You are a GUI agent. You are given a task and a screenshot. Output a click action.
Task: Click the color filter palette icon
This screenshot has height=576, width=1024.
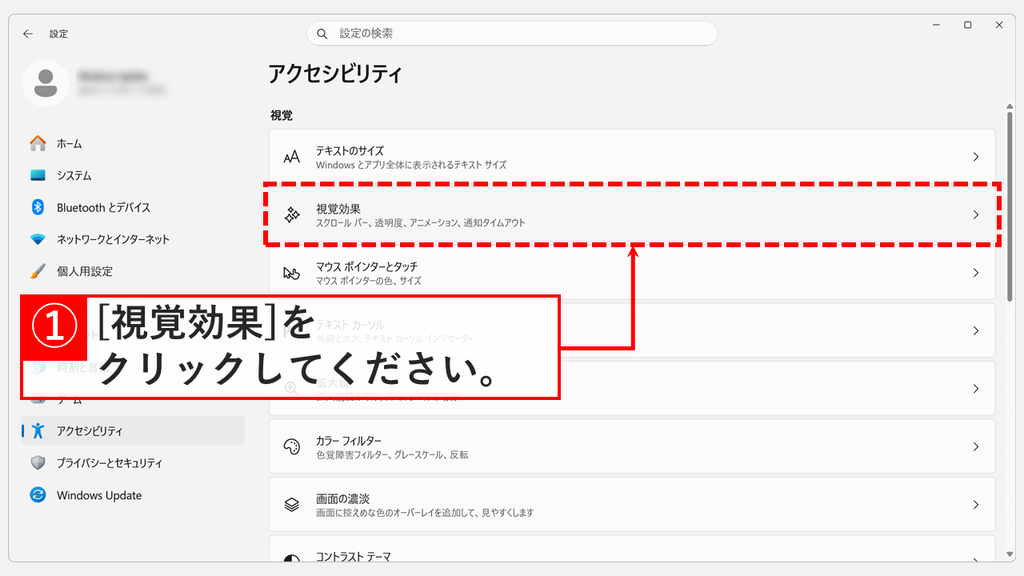(292, 447)
